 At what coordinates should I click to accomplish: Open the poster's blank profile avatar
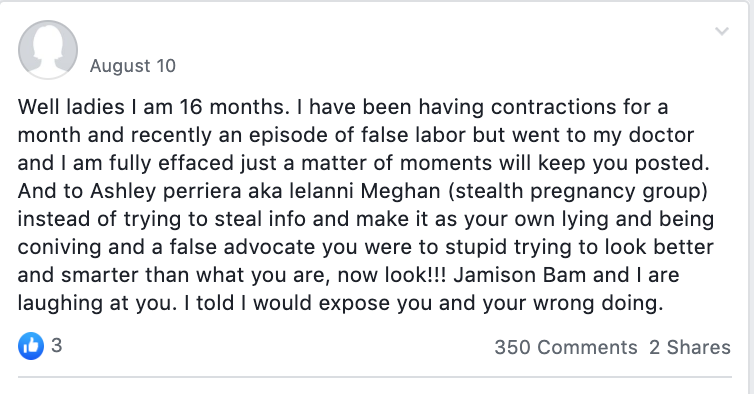(x=48, y=49)
